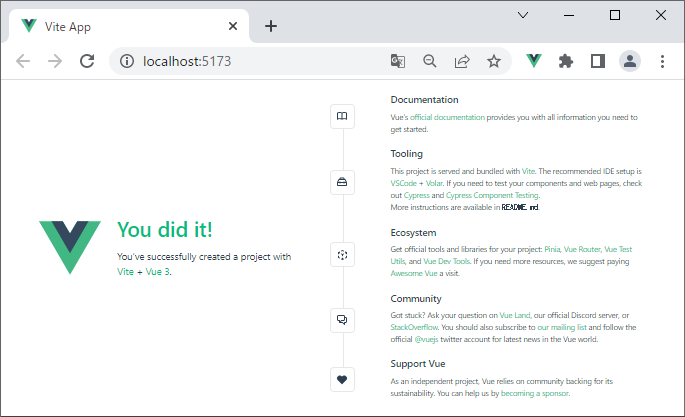Open the becoming a sponsor link
685x417 pixels.
point(535,393)
